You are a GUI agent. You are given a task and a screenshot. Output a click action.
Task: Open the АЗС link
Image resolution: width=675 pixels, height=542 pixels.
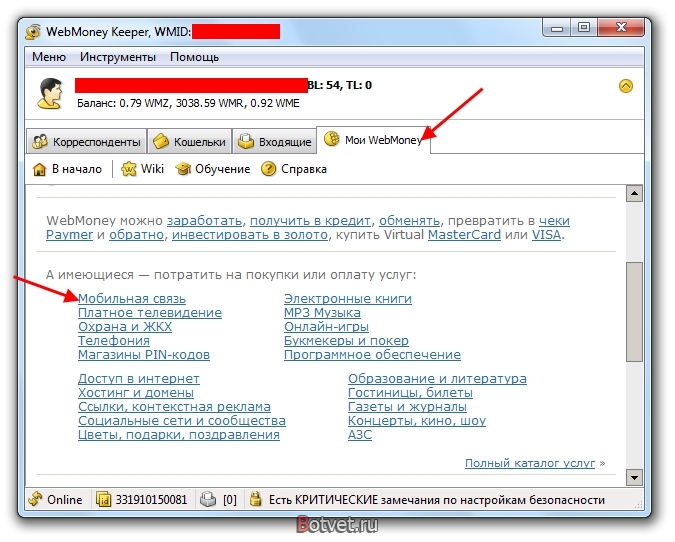pos(360,435)
